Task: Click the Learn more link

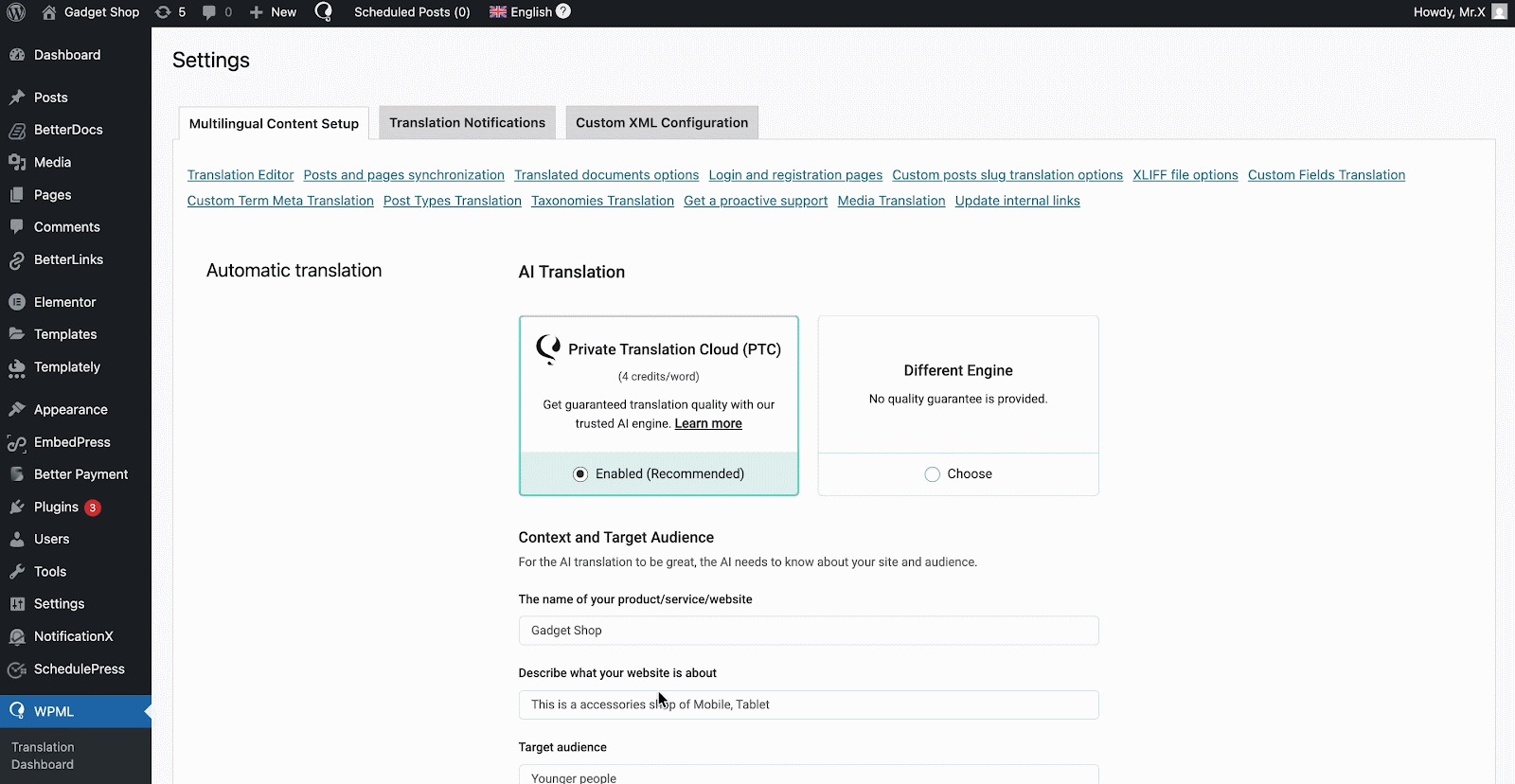Action: tap(707, 424)
